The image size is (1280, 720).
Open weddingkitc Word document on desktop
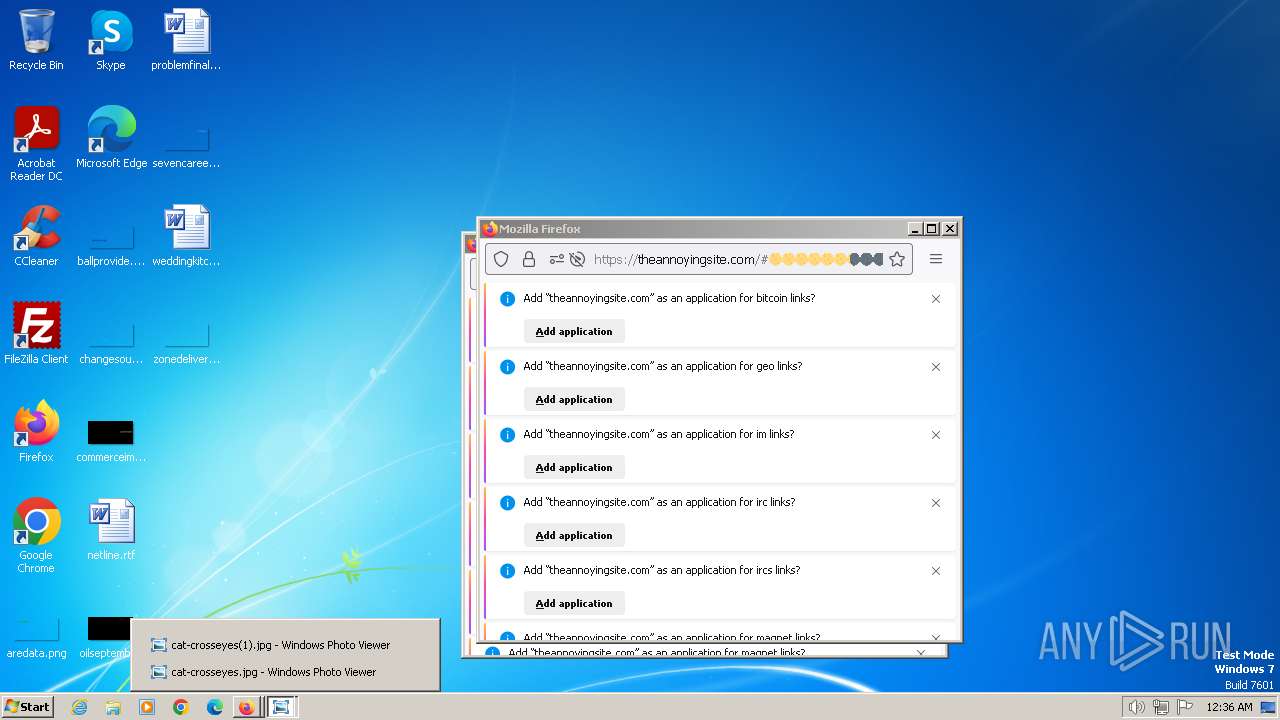click(186, 236)
